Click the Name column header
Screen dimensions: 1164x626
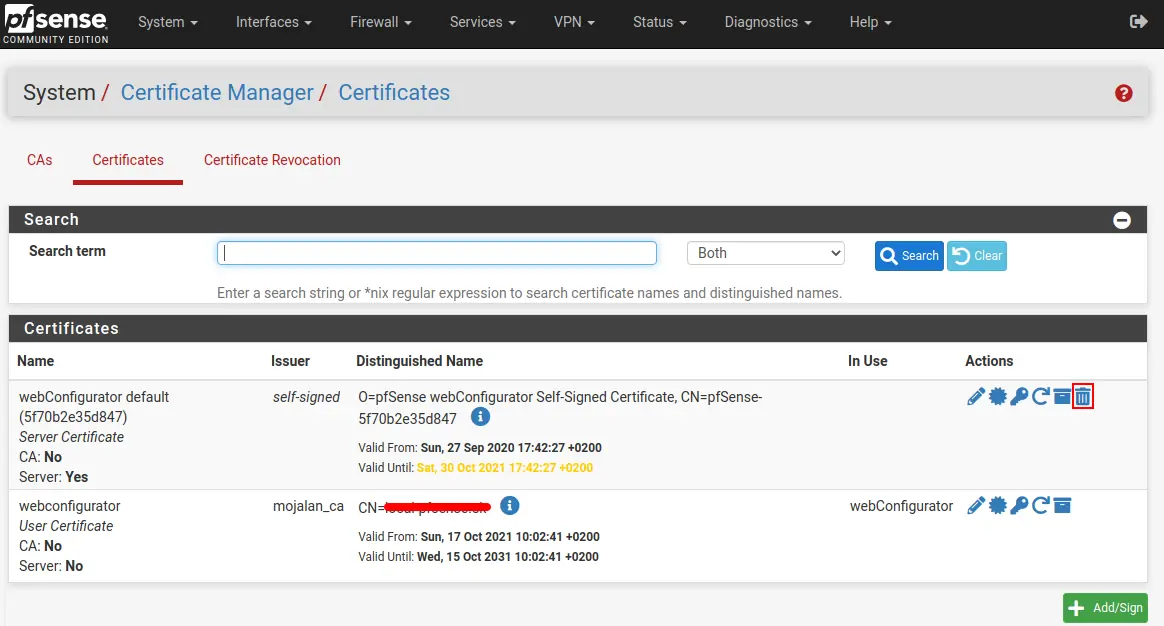(36, 361)
